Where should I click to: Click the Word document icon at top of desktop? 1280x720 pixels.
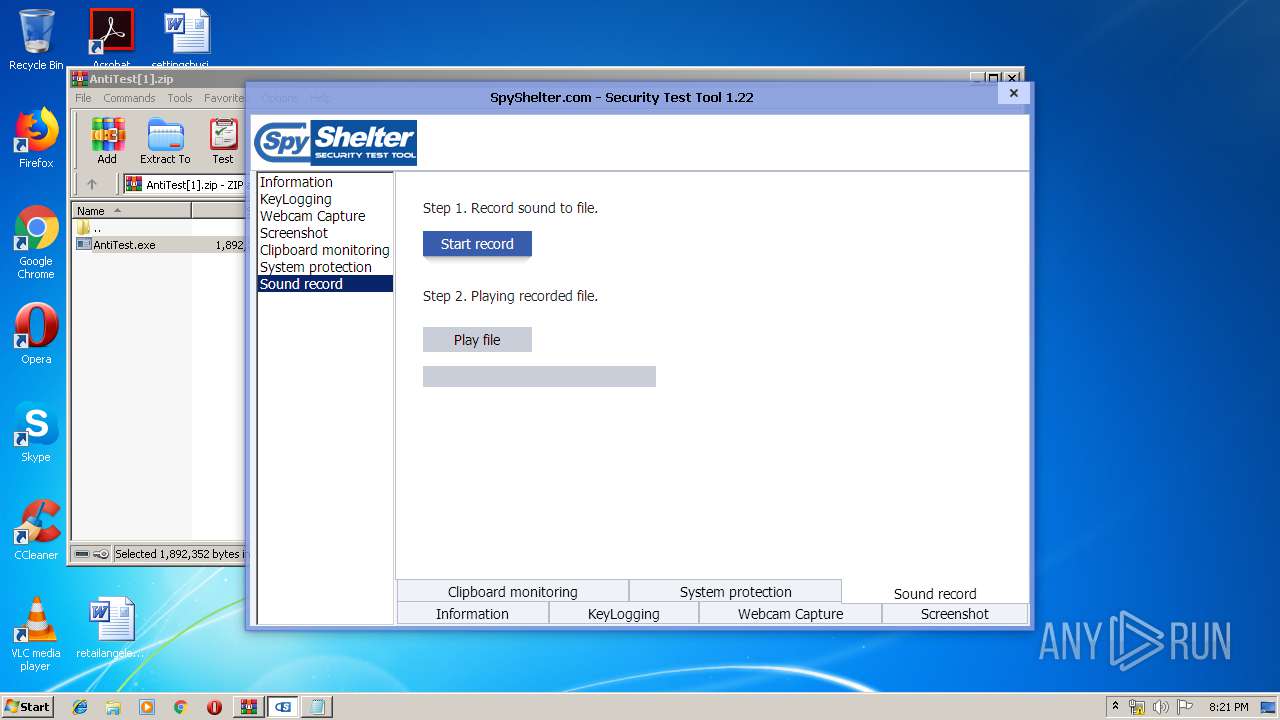tap(187, 38)
